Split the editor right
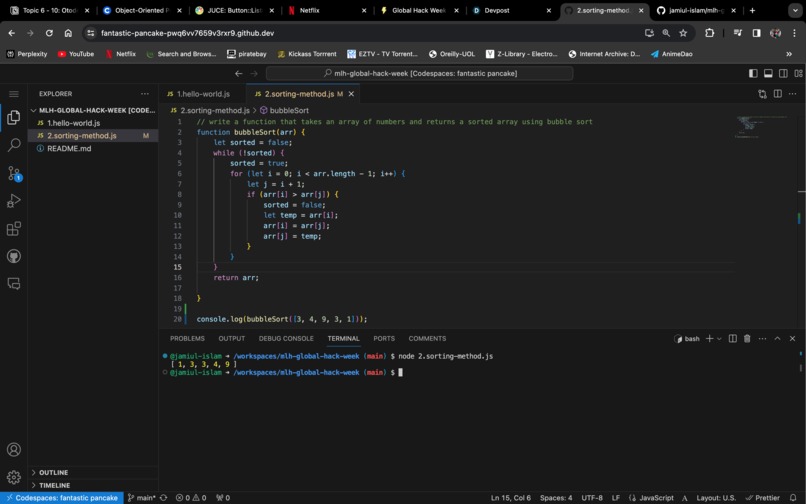 coord(778,94)
